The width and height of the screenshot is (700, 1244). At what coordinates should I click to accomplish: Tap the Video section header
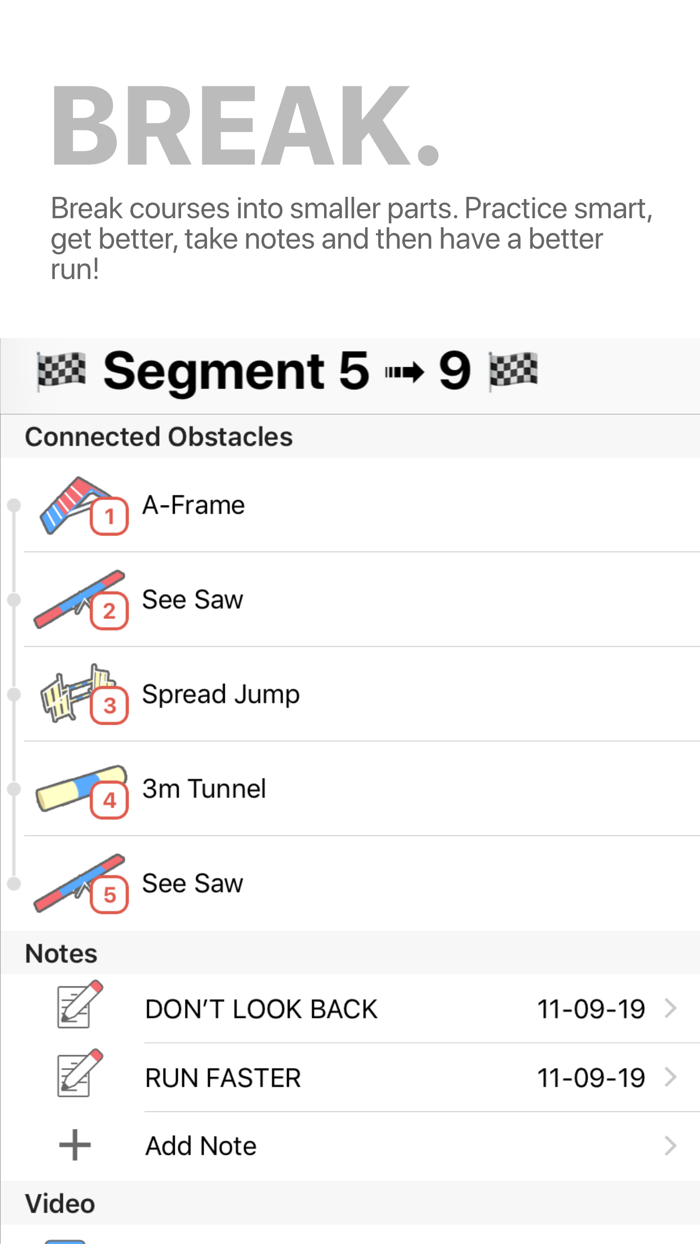coord(60,1204)
